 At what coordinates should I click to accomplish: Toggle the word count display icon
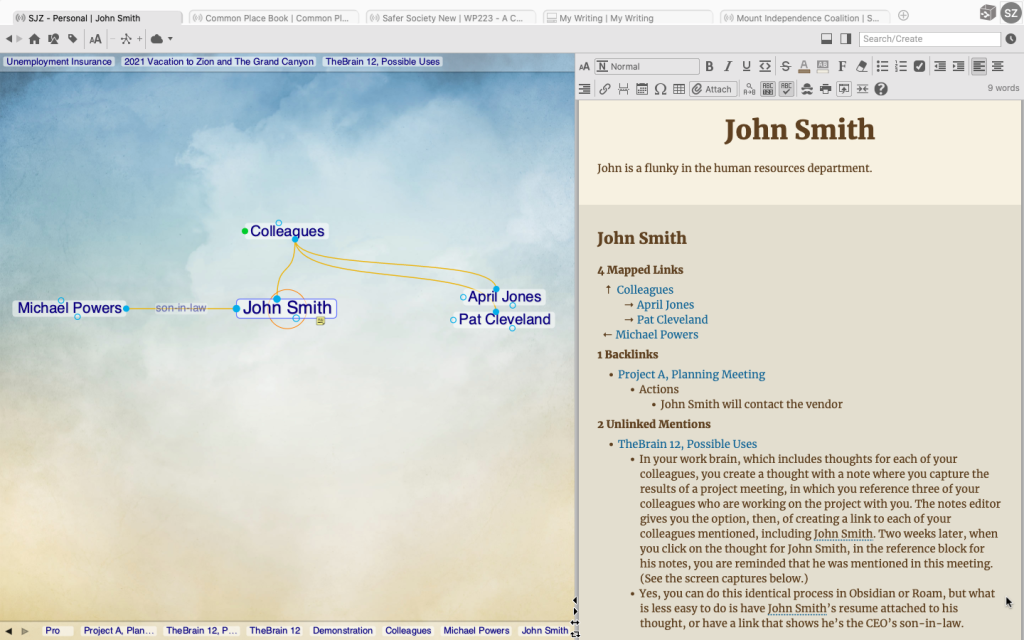tap(768, 89)
